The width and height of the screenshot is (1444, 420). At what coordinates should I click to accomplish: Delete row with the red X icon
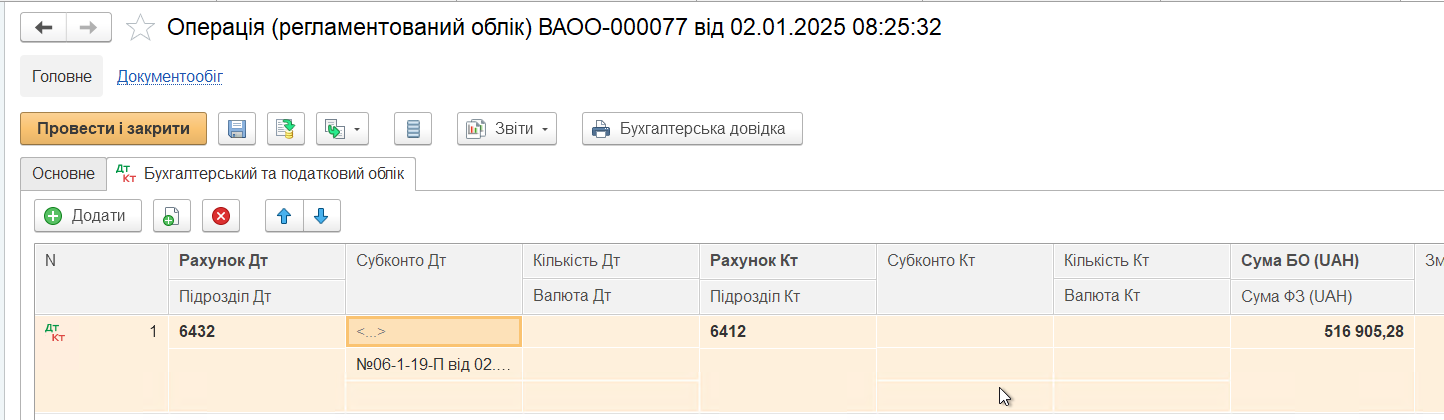221,215
